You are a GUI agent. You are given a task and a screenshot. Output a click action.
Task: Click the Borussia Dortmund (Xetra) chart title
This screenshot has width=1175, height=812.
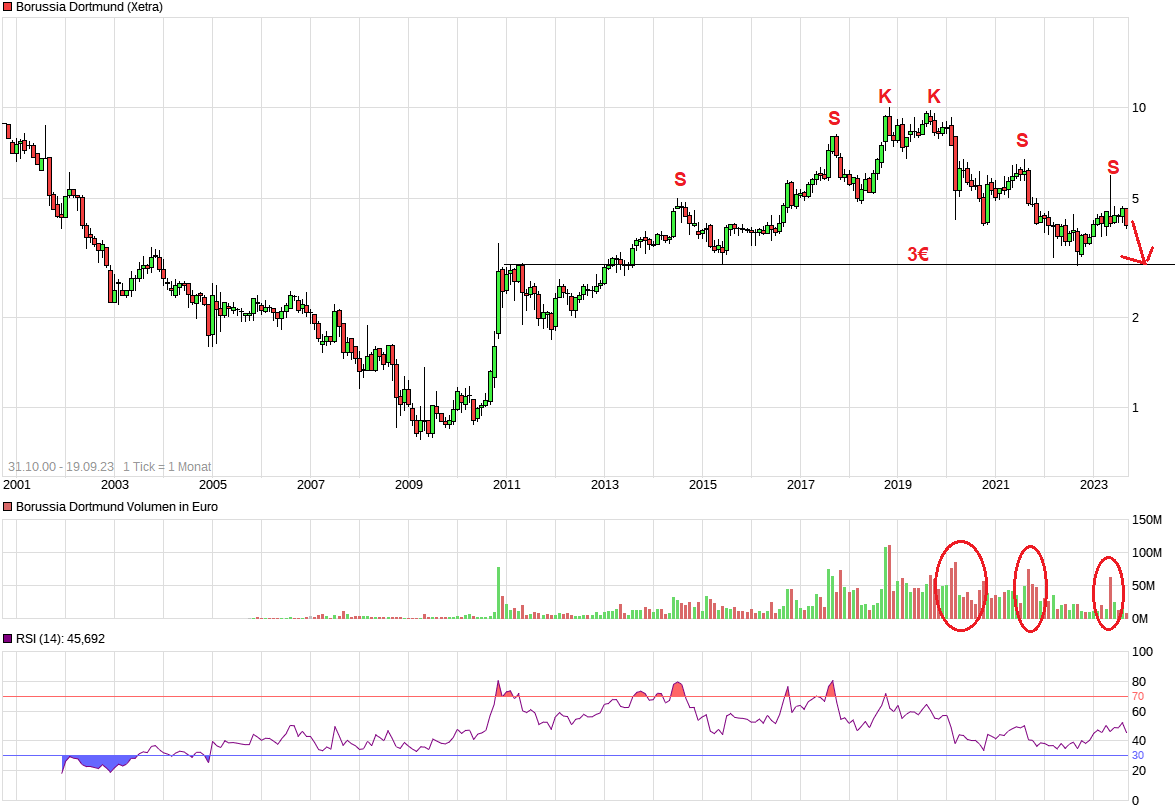[x=89, y=7]
